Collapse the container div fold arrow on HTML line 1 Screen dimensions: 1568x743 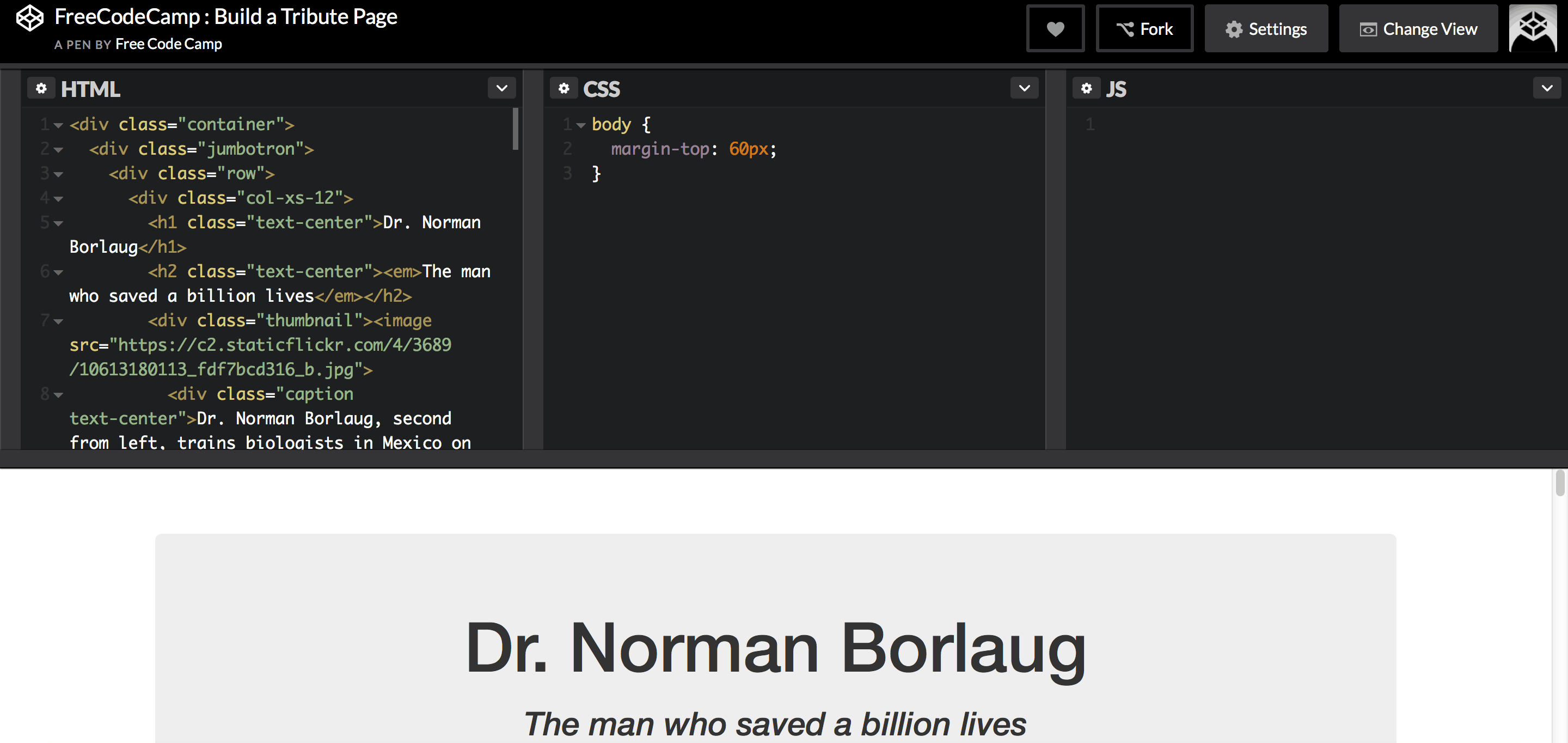pyautogui.click(x=58, y=125)
